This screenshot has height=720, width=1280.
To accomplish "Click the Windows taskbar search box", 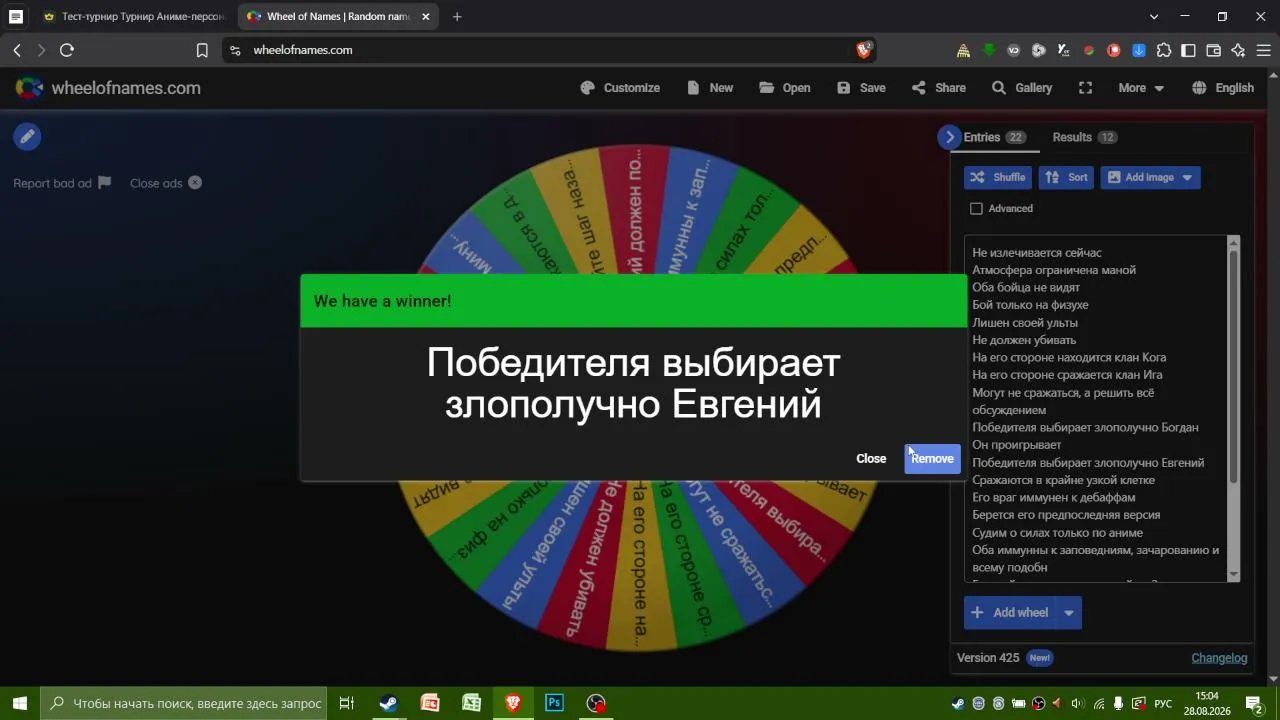I will point(185,703).
